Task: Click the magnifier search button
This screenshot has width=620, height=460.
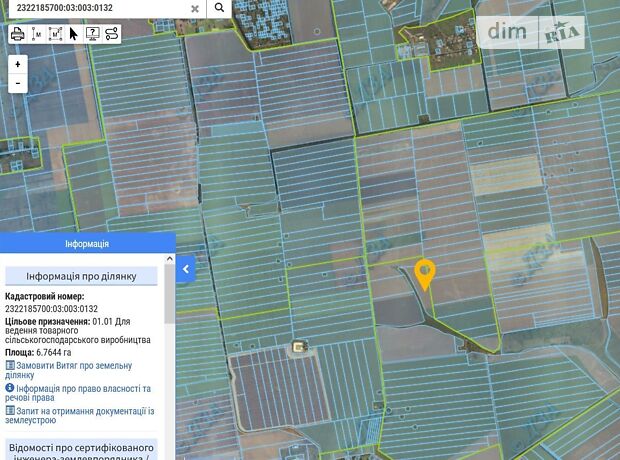Action: click(219, 8)
